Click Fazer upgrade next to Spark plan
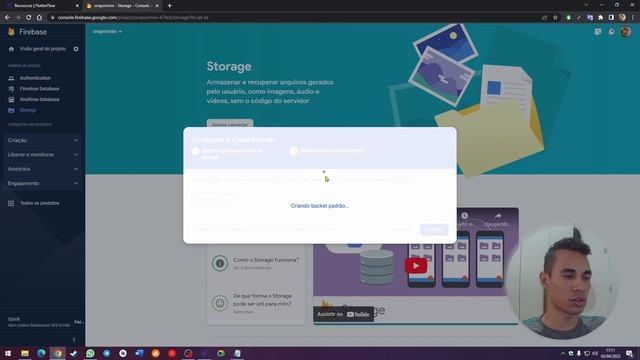This screenshot has height=360, width=640. 79,322
